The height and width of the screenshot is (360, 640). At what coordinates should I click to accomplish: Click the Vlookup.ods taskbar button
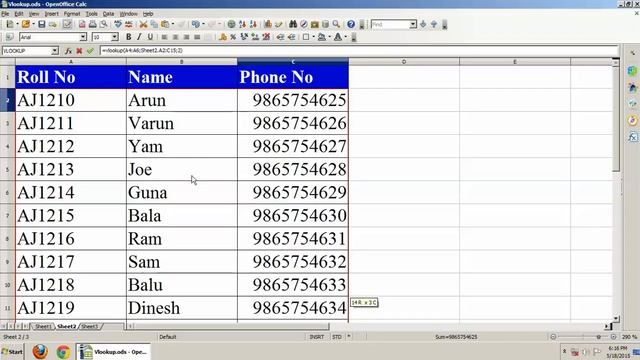[x=113, y=352]
